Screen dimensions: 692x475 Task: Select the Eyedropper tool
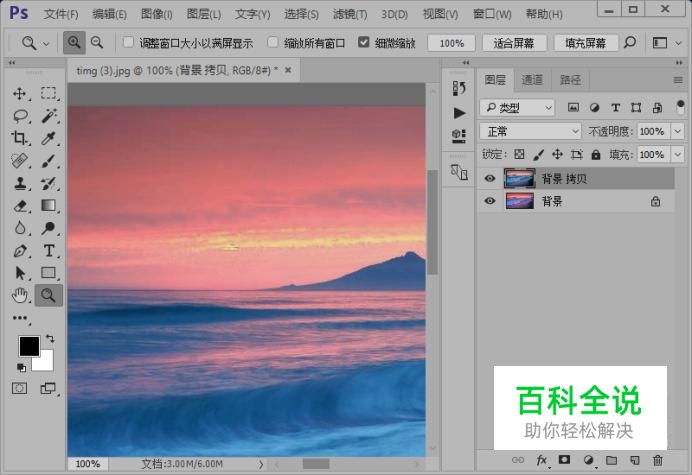pos(48,138)
